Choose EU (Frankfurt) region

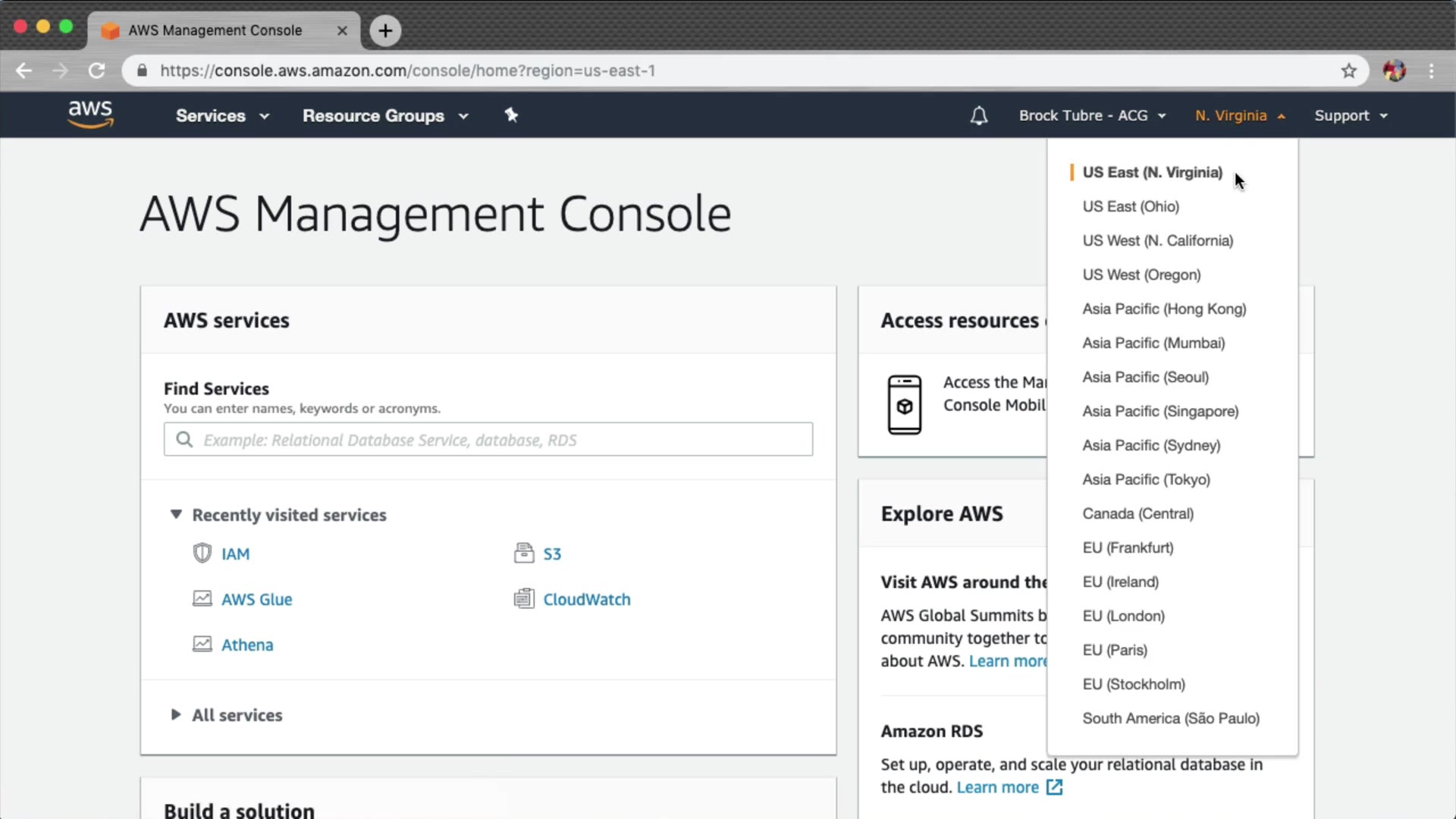point(1128,548)
